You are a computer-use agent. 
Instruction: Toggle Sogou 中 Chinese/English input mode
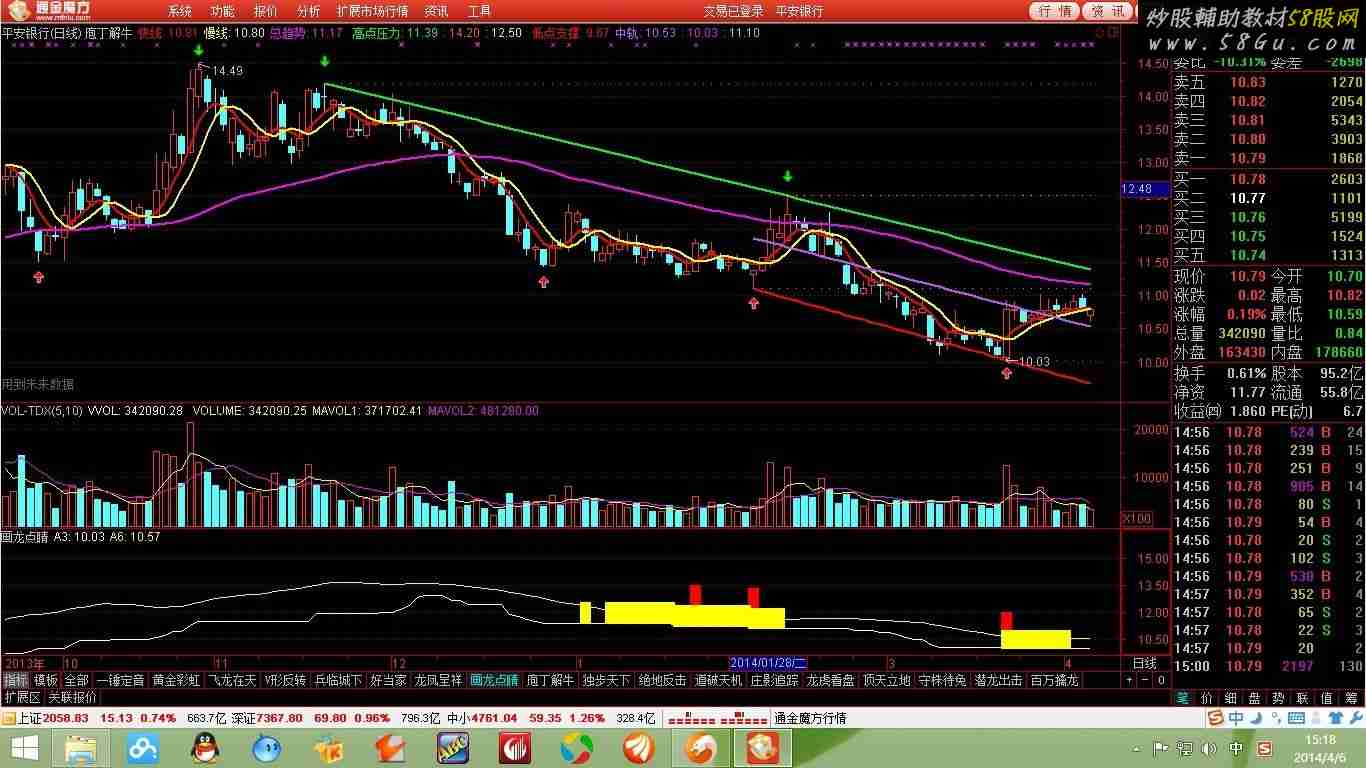[1235, 718]
